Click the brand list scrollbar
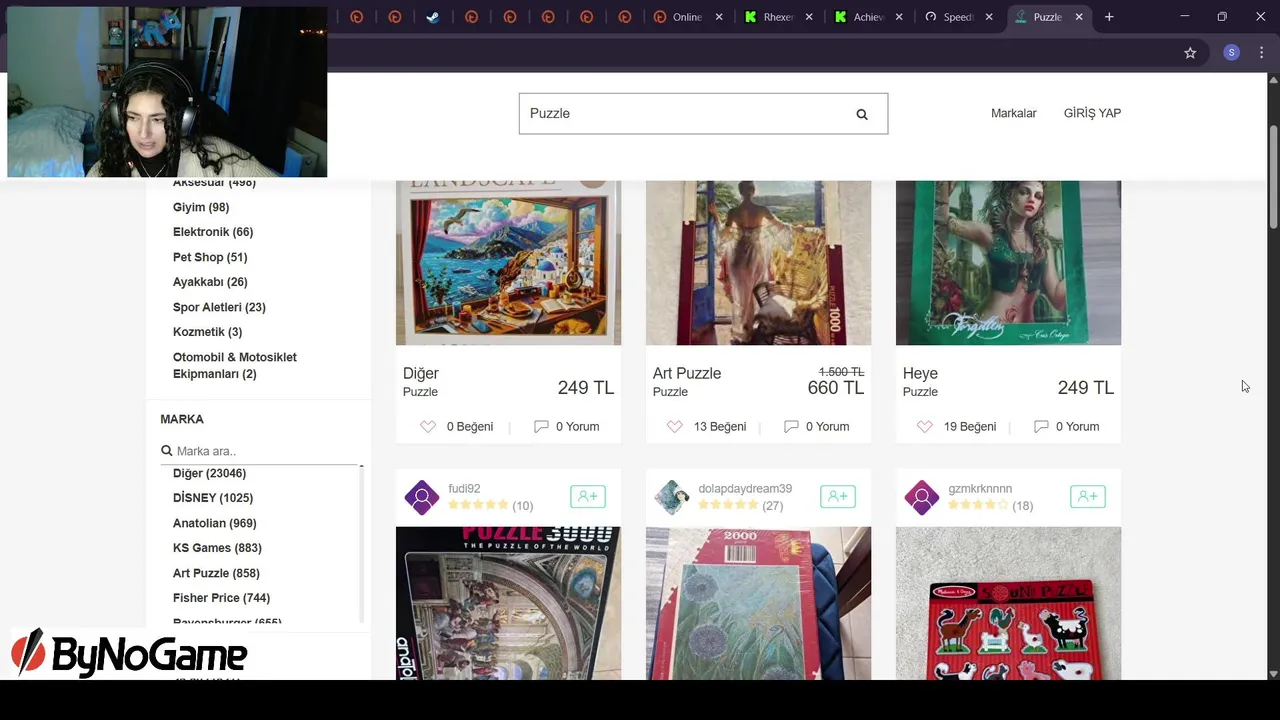The height and width of the screenshot is (720, 1280). (x=361, y=545)
